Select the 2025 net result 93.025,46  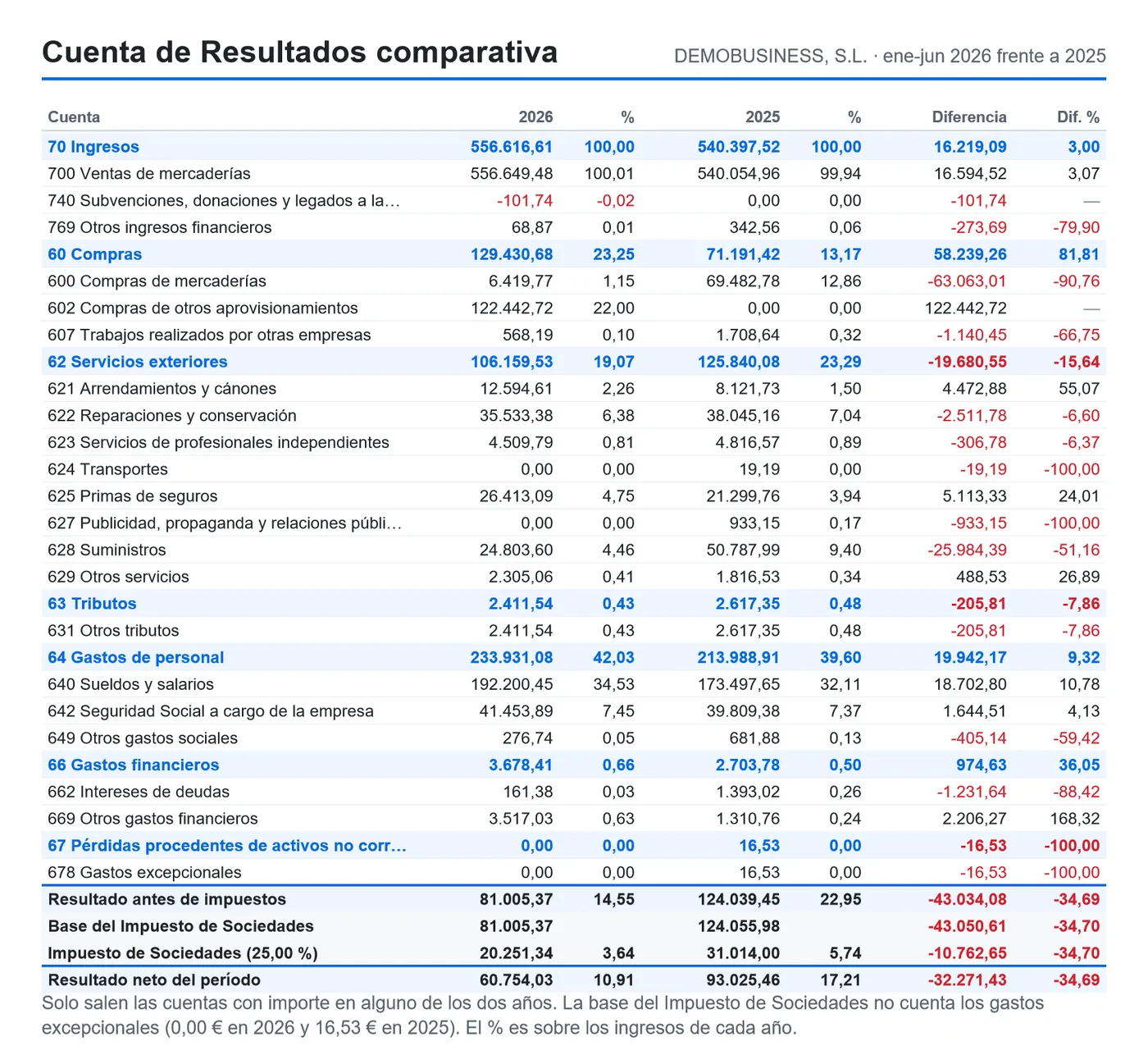point(743,980)
